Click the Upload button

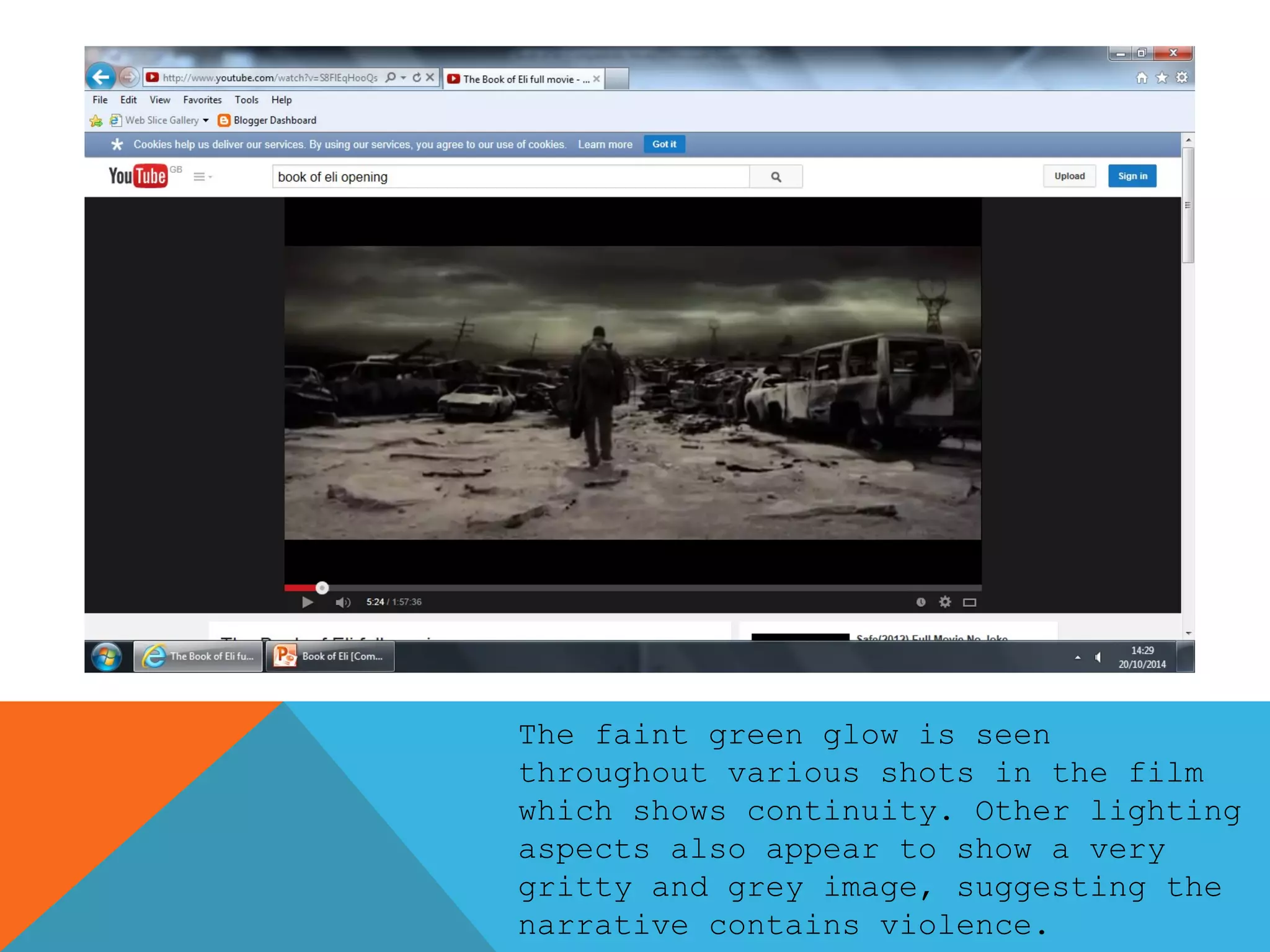[1069, 176]
